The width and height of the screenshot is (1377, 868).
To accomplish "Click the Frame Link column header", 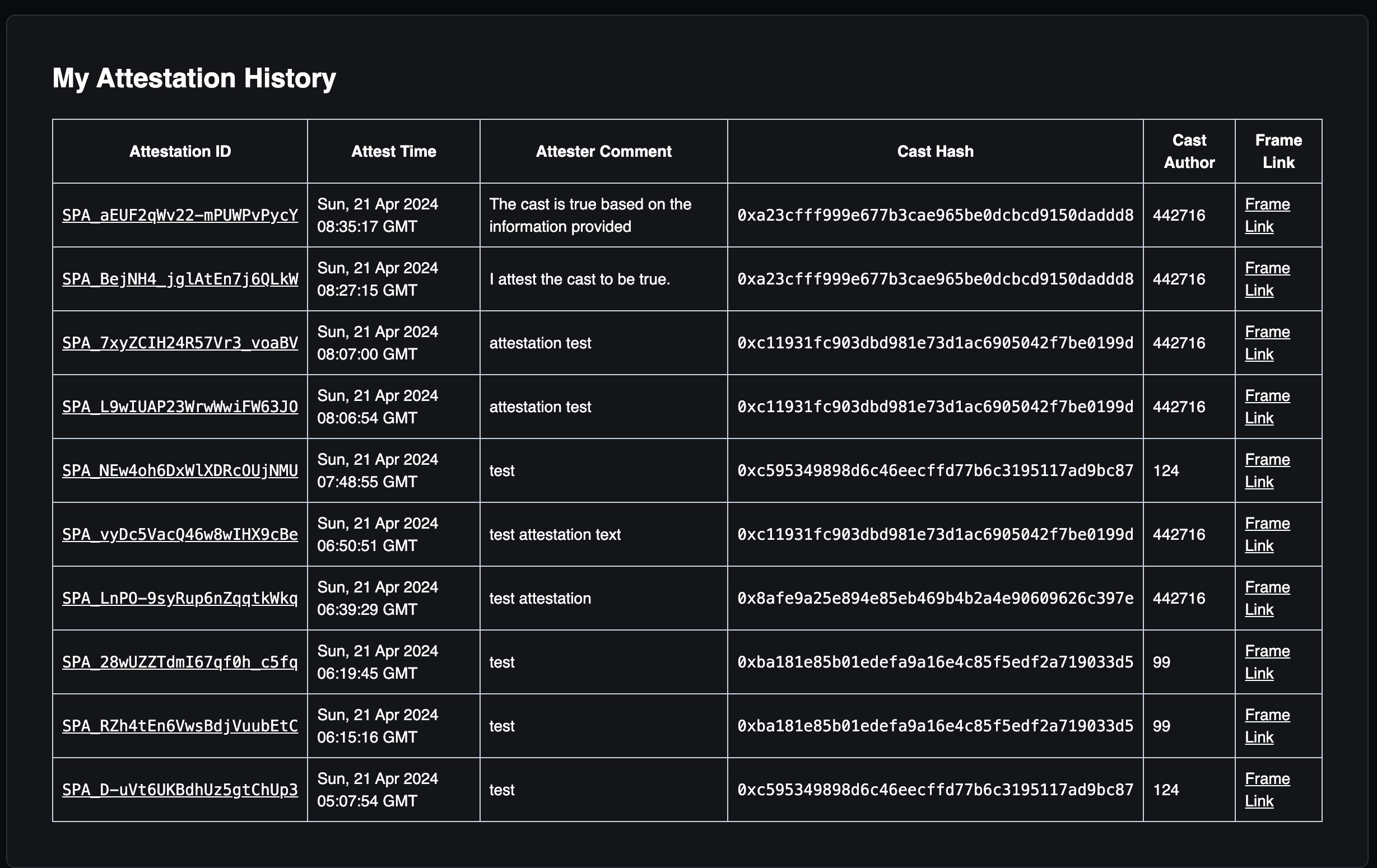I will point(1278,151).
